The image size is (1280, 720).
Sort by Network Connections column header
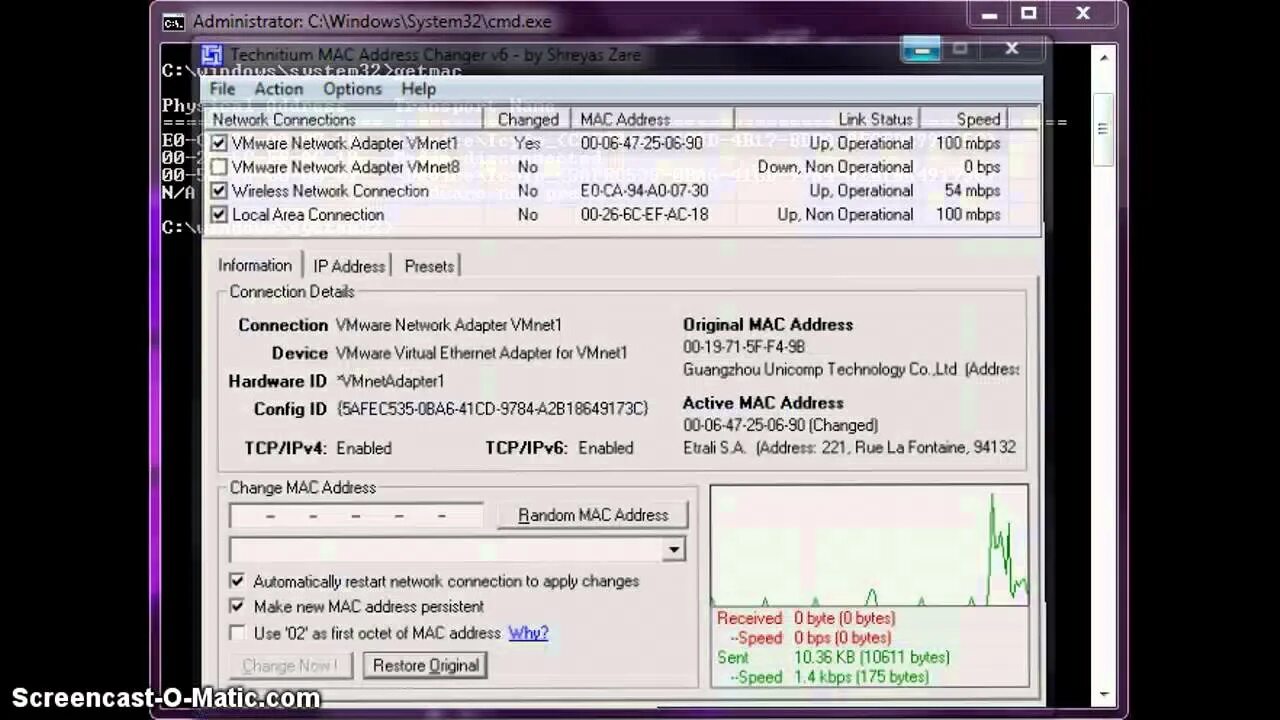(343, 119)
